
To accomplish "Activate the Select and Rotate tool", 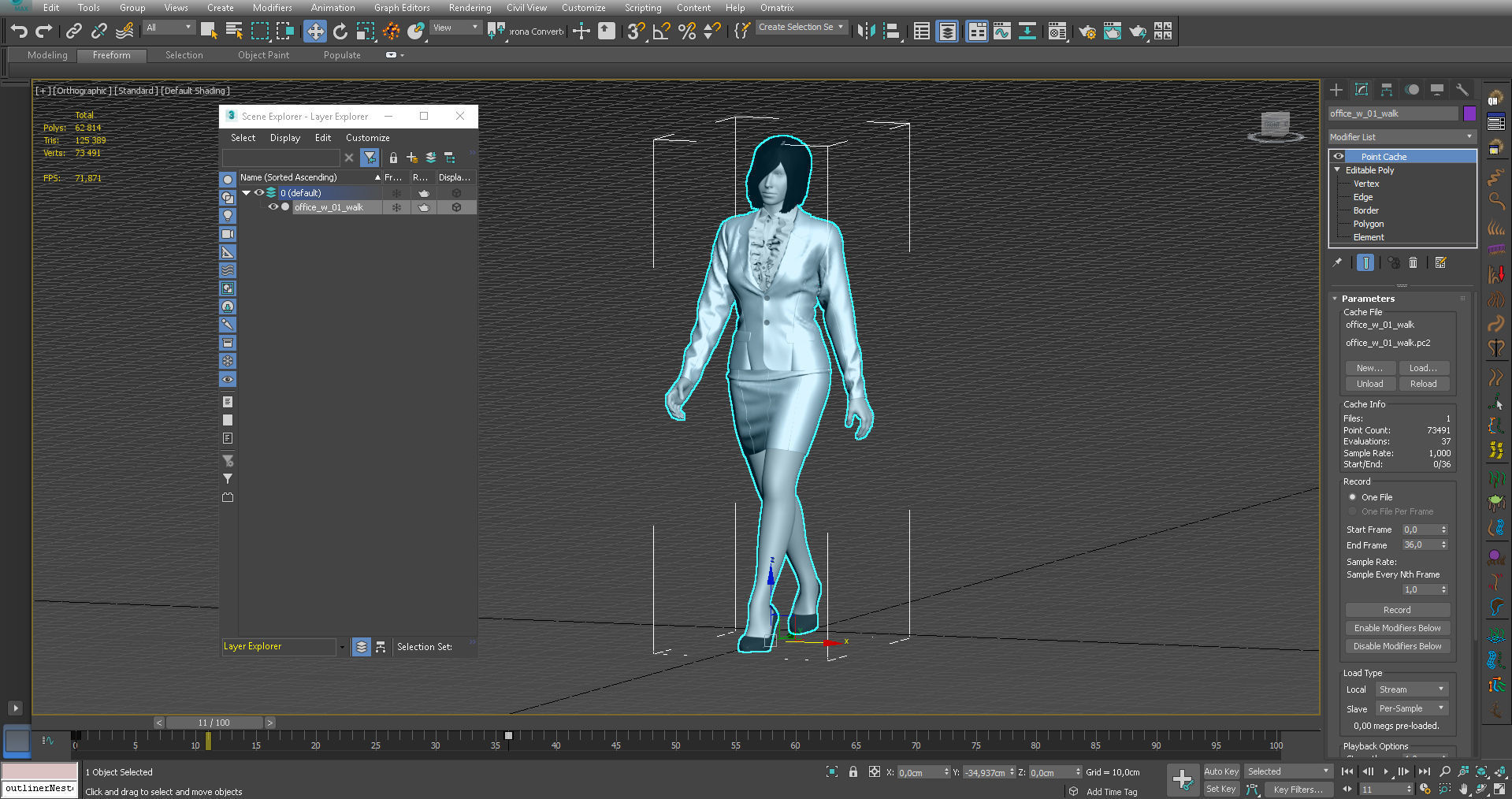I will (340, 31).
